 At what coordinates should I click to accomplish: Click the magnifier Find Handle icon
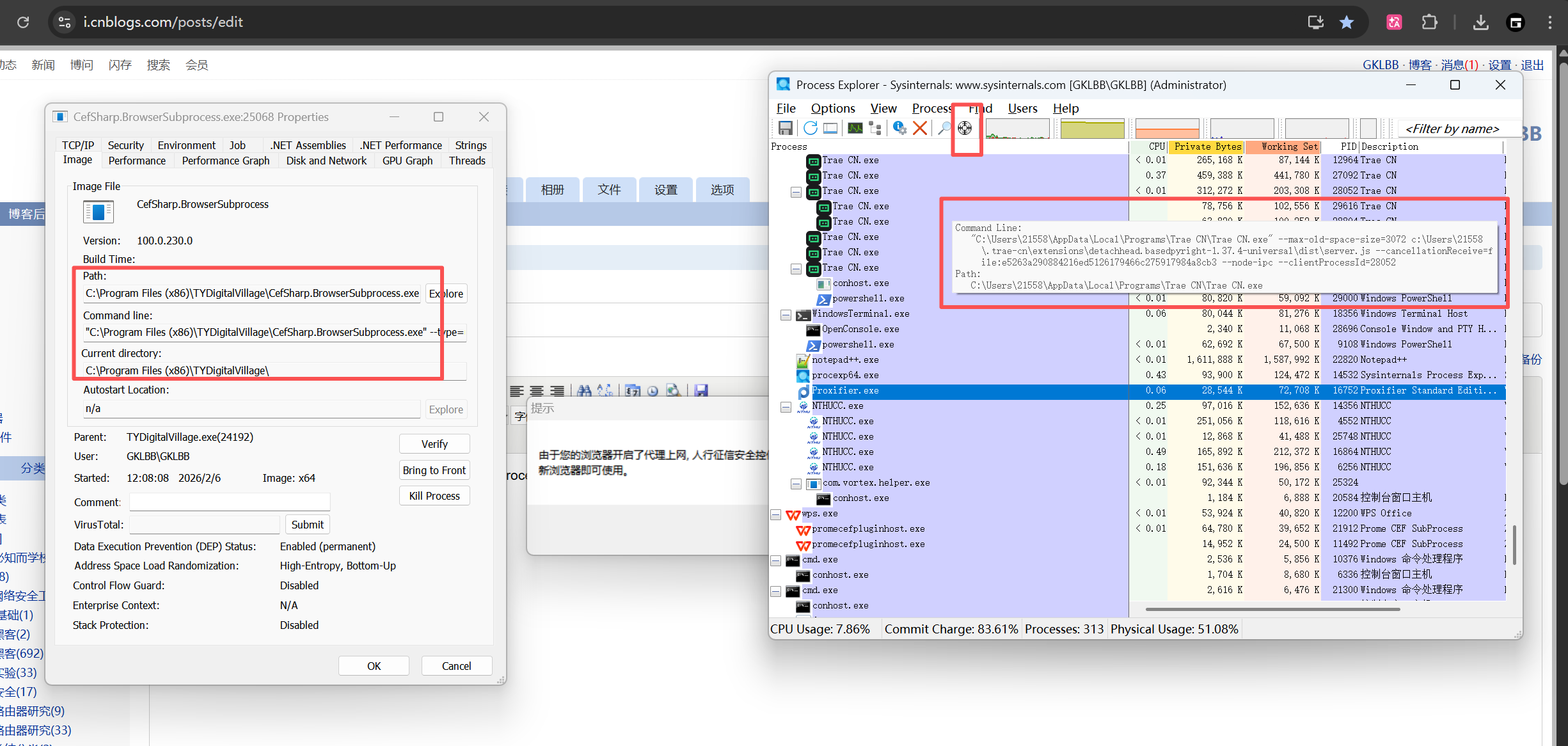(x=944, y=128)
